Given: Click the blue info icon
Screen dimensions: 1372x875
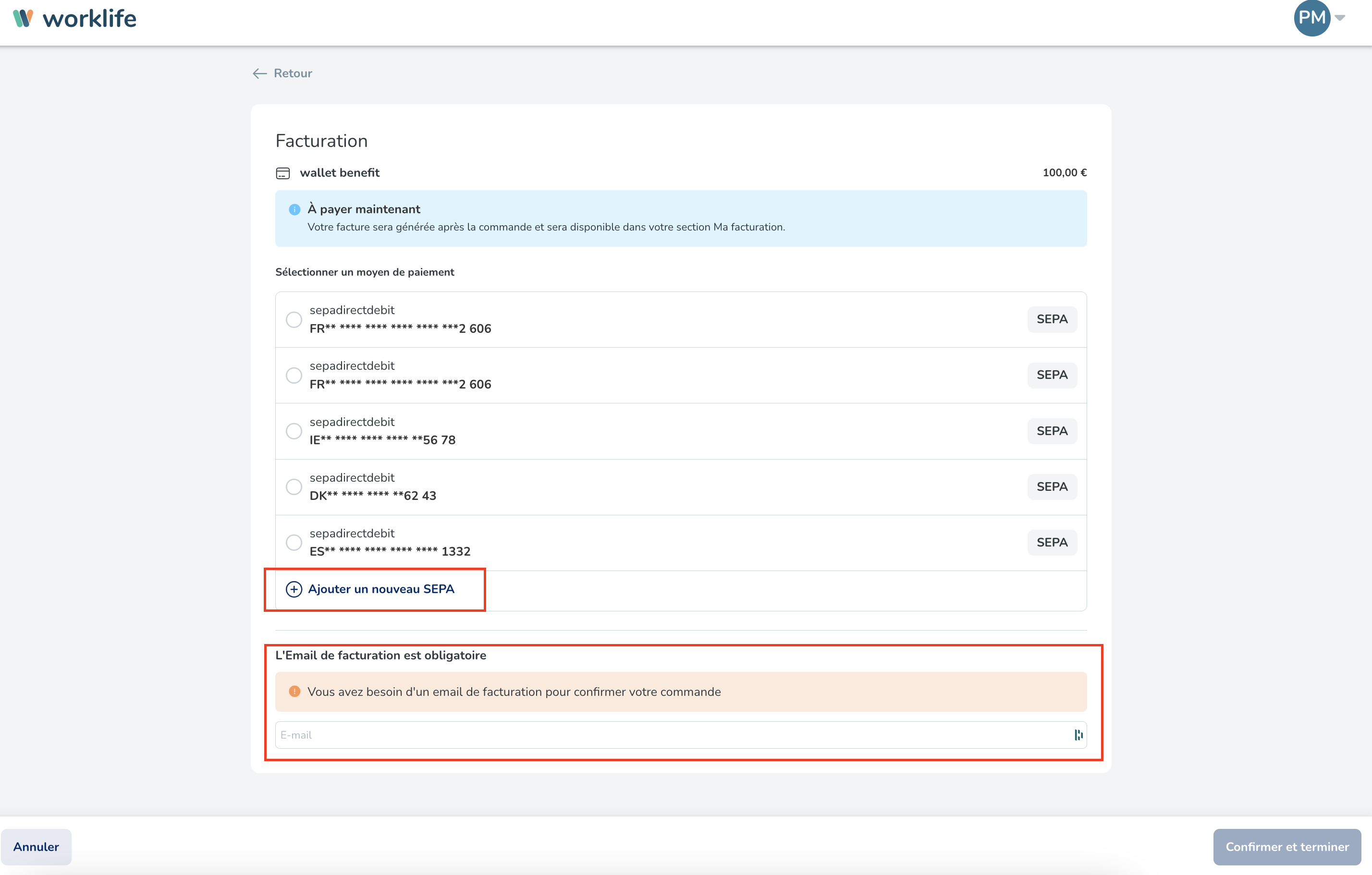Looking at the screenshot, I should (294, 210).
